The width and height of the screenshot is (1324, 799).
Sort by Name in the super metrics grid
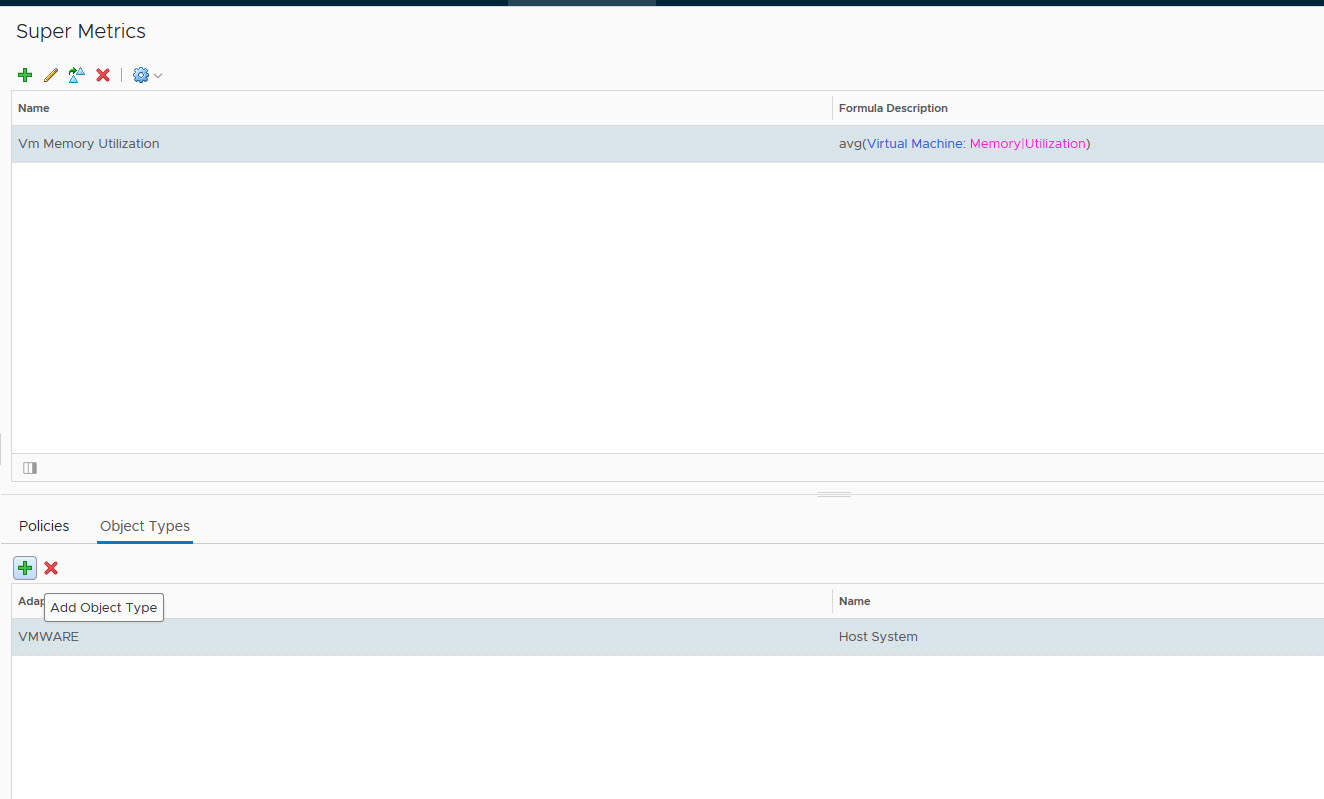tap(34, 108)
